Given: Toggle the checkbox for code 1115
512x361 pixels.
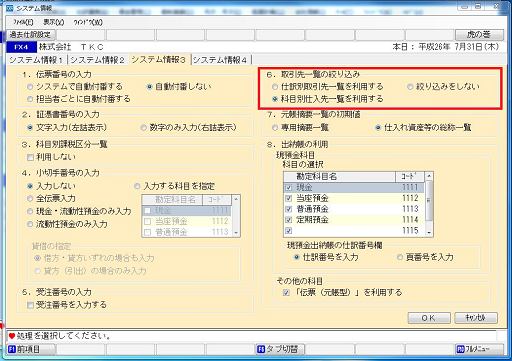Looking at the screenshot, I should (x=289, y=231).
